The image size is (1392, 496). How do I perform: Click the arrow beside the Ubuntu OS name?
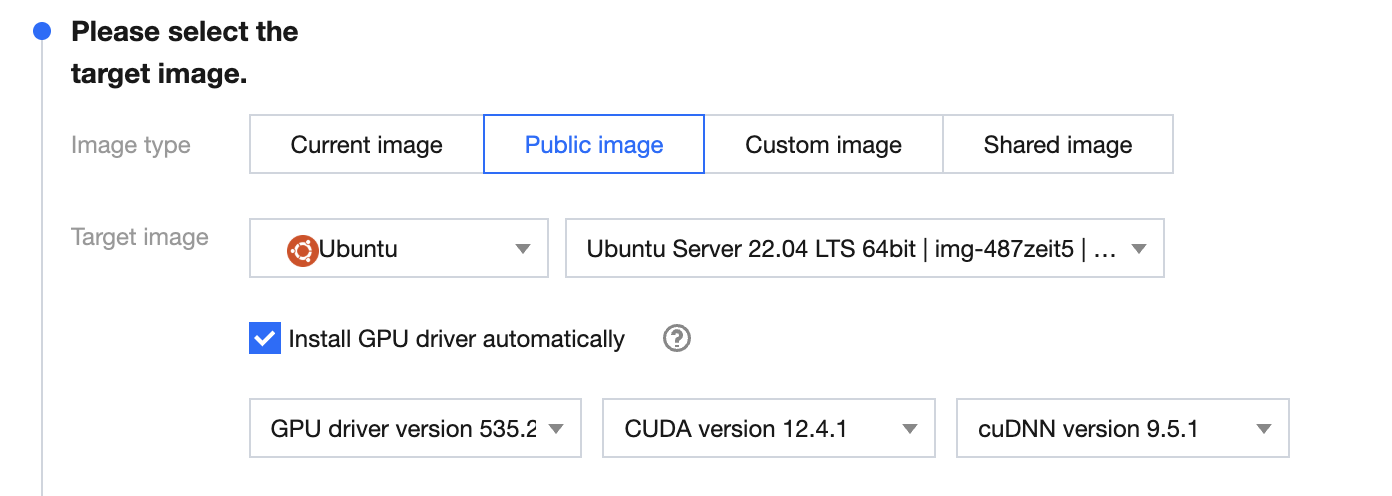tap(522, 249)
